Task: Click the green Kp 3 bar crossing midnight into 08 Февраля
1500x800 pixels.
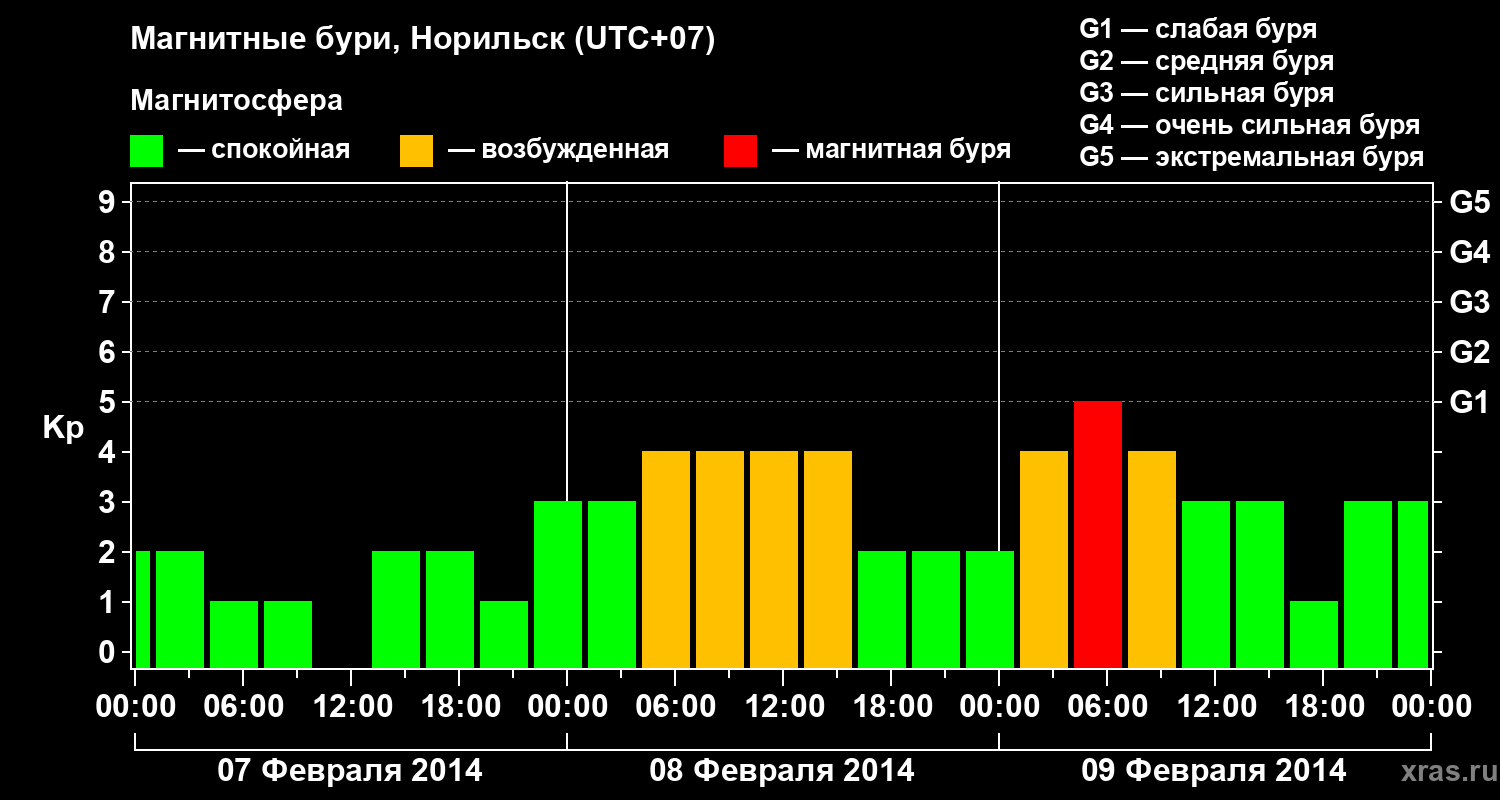Action: point(558,585)
